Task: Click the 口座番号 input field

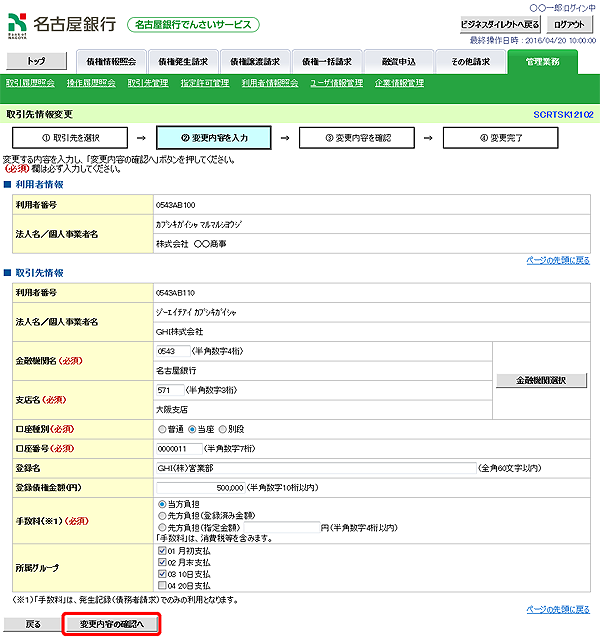Action: [x=179, y=449]
